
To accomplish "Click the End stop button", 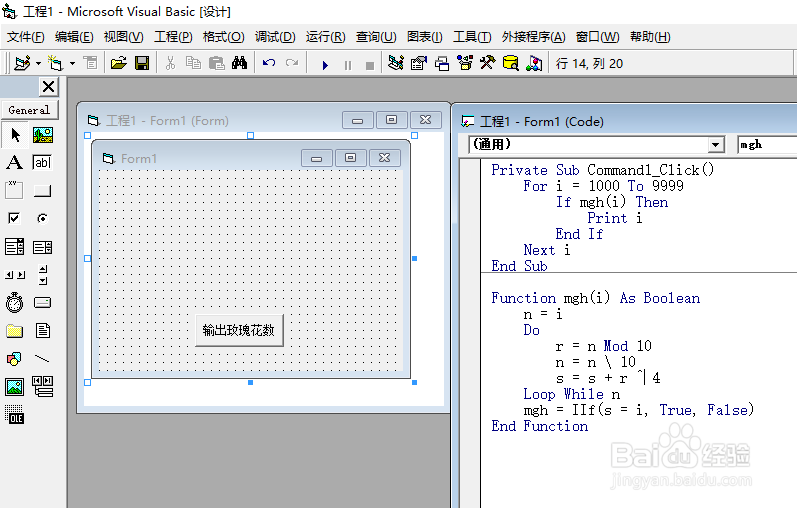I will [370, 65].
